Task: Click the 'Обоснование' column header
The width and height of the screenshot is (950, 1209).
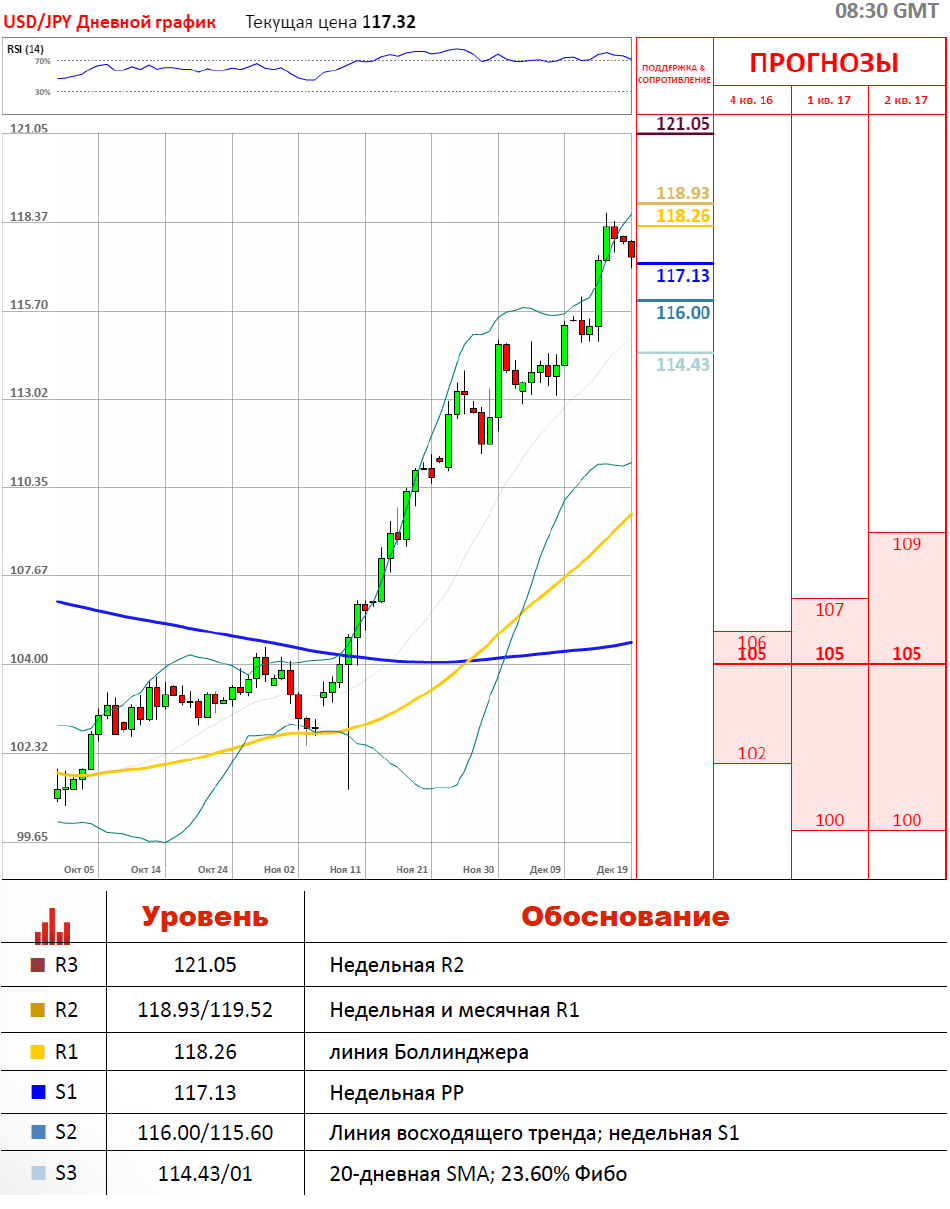Action: pyautogui.click(x=625, y=917)
